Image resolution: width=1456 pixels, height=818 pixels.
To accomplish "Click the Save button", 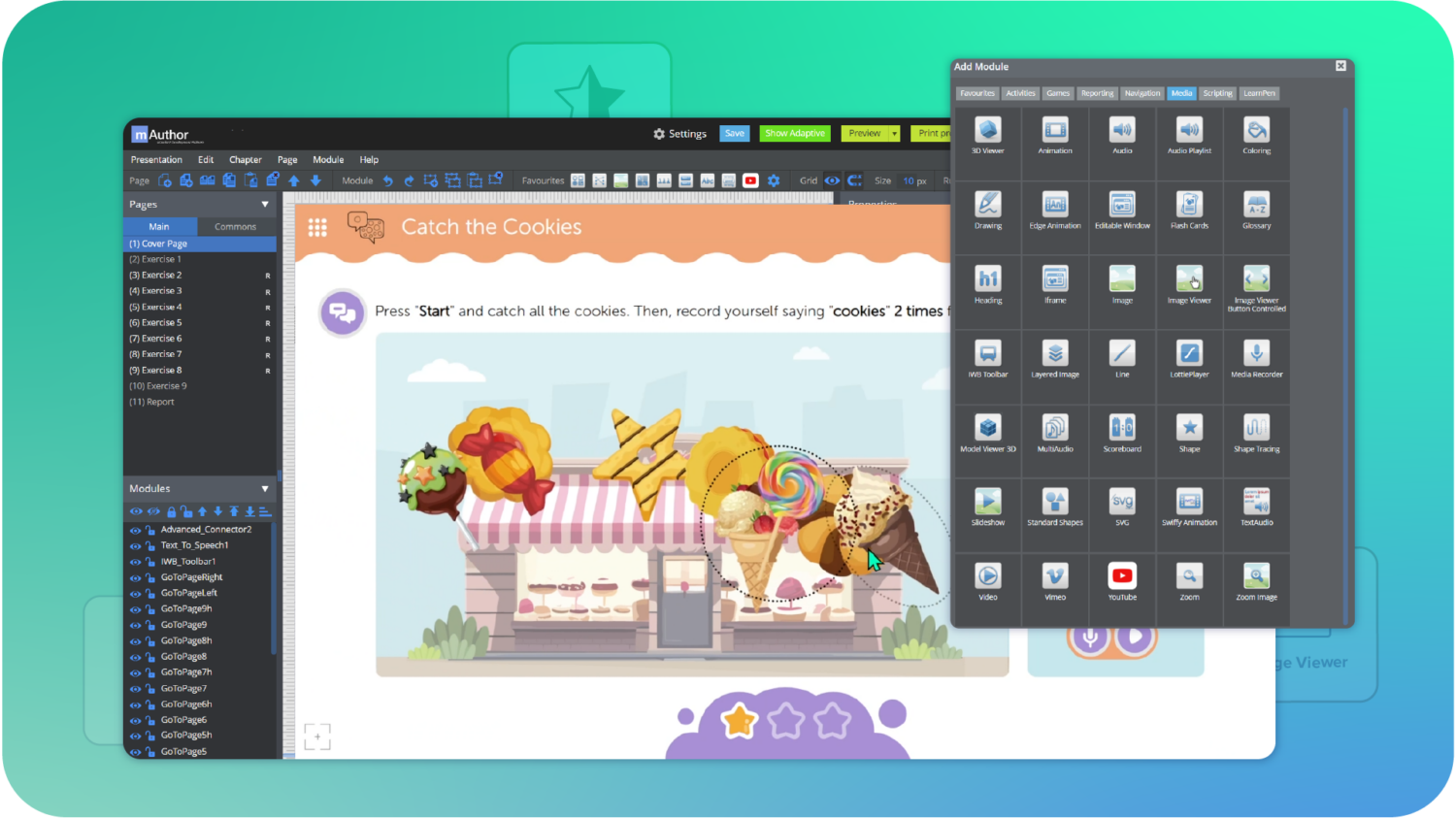I will click(x=734, y=133).
